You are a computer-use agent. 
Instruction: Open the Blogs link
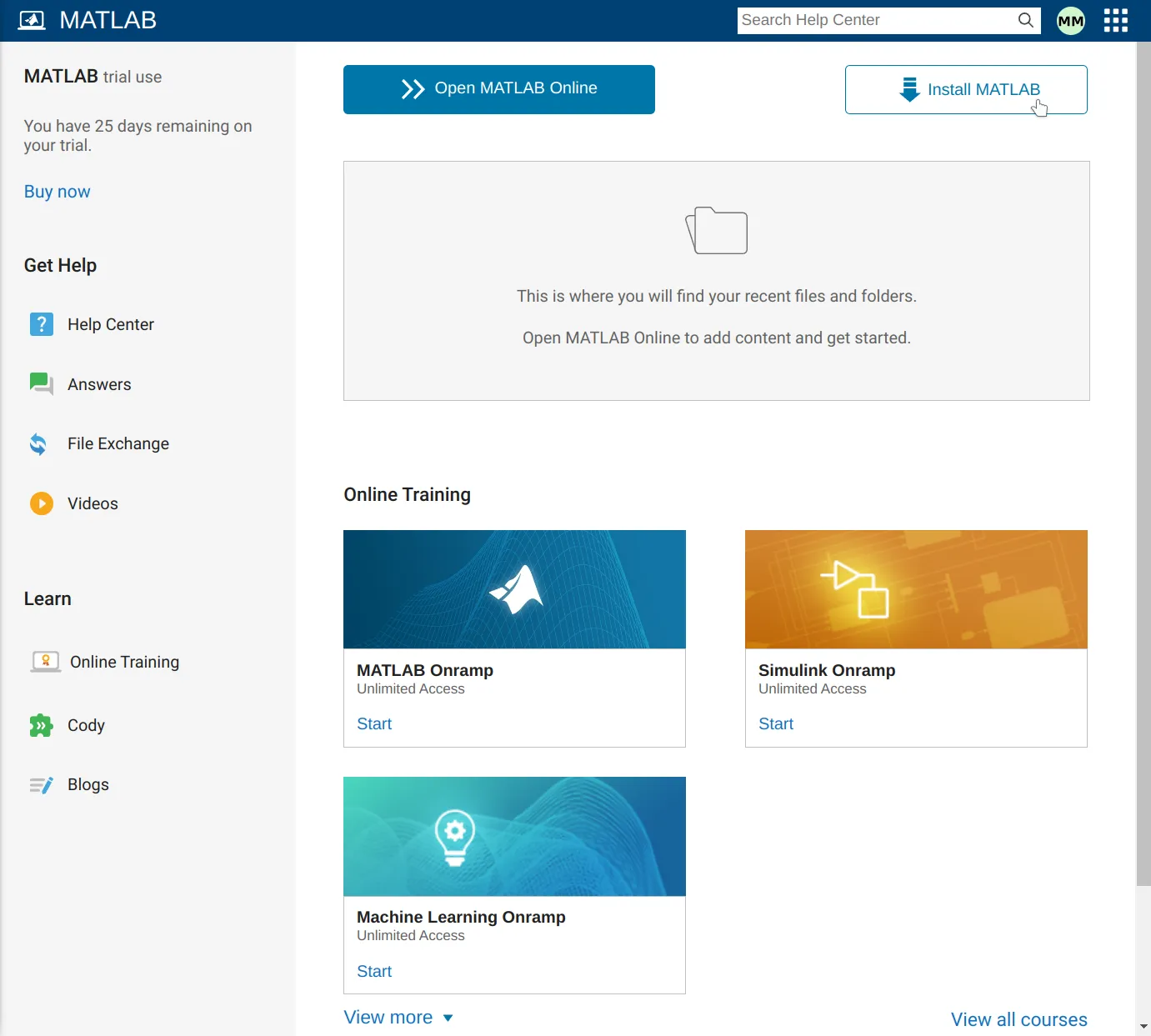click(88, 784)
